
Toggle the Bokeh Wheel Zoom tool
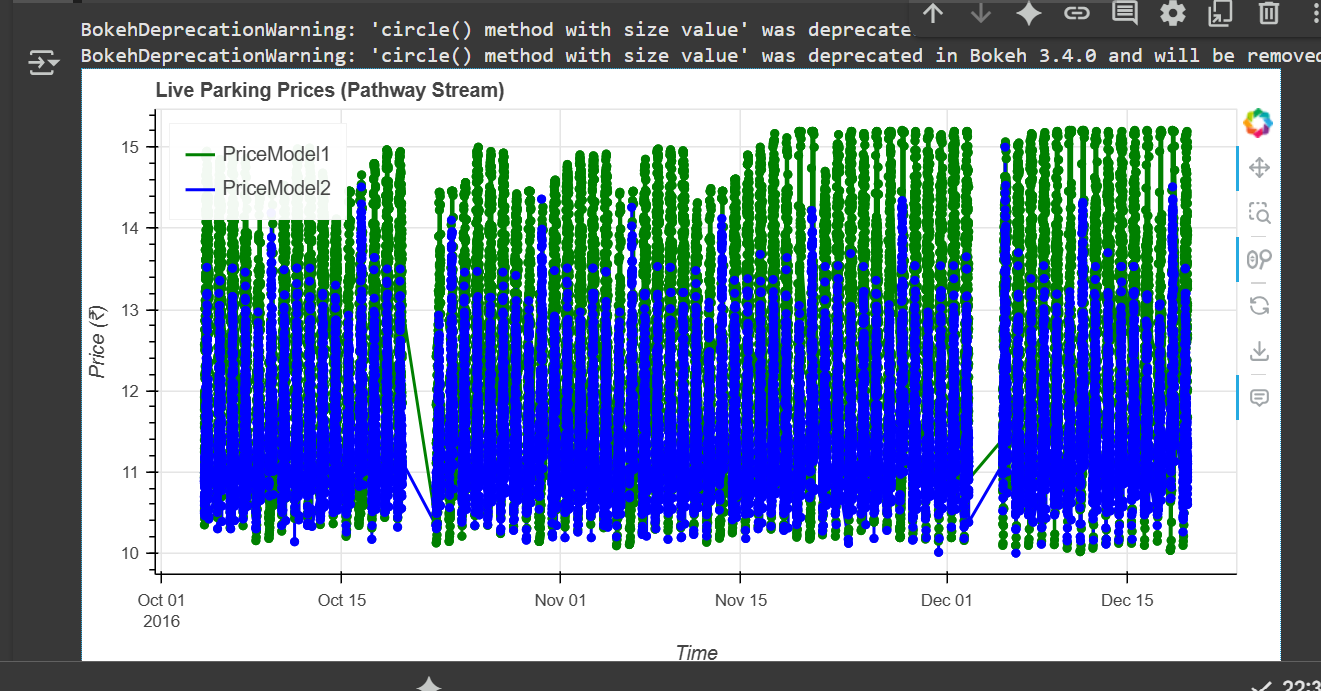(x=1259, y=259)
